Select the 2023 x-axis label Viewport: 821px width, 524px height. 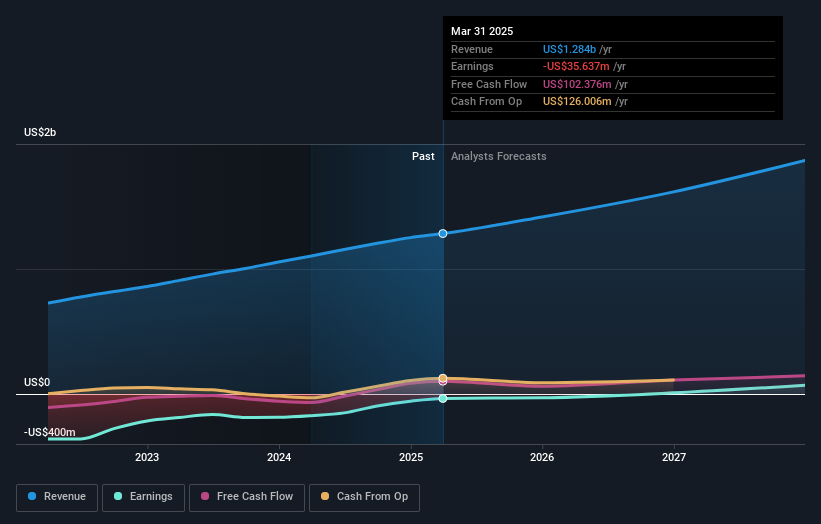[x=147, y=458]
